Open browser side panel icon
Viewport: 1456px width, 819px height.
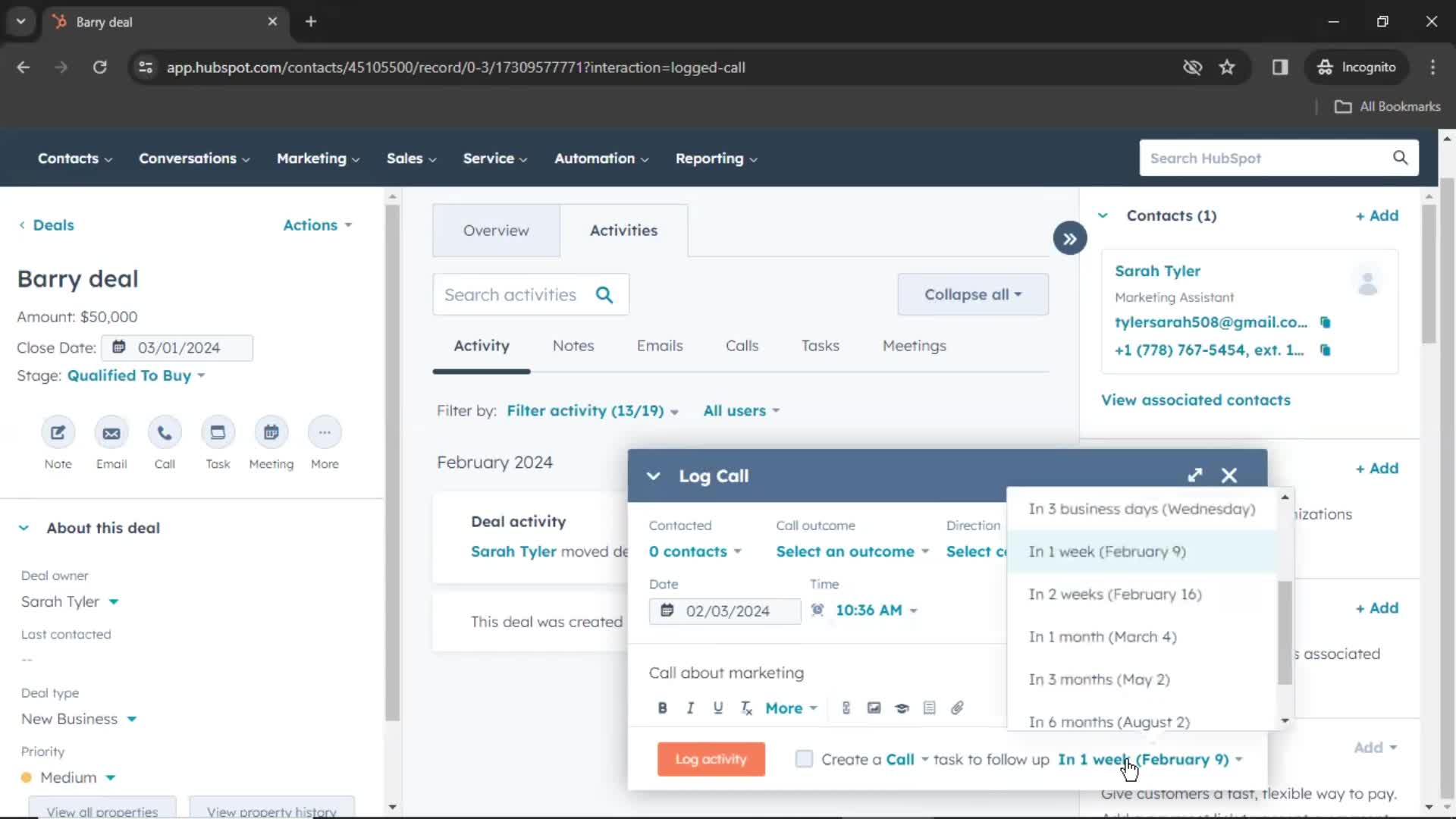pyautogui.click(x=1280, y=67)
